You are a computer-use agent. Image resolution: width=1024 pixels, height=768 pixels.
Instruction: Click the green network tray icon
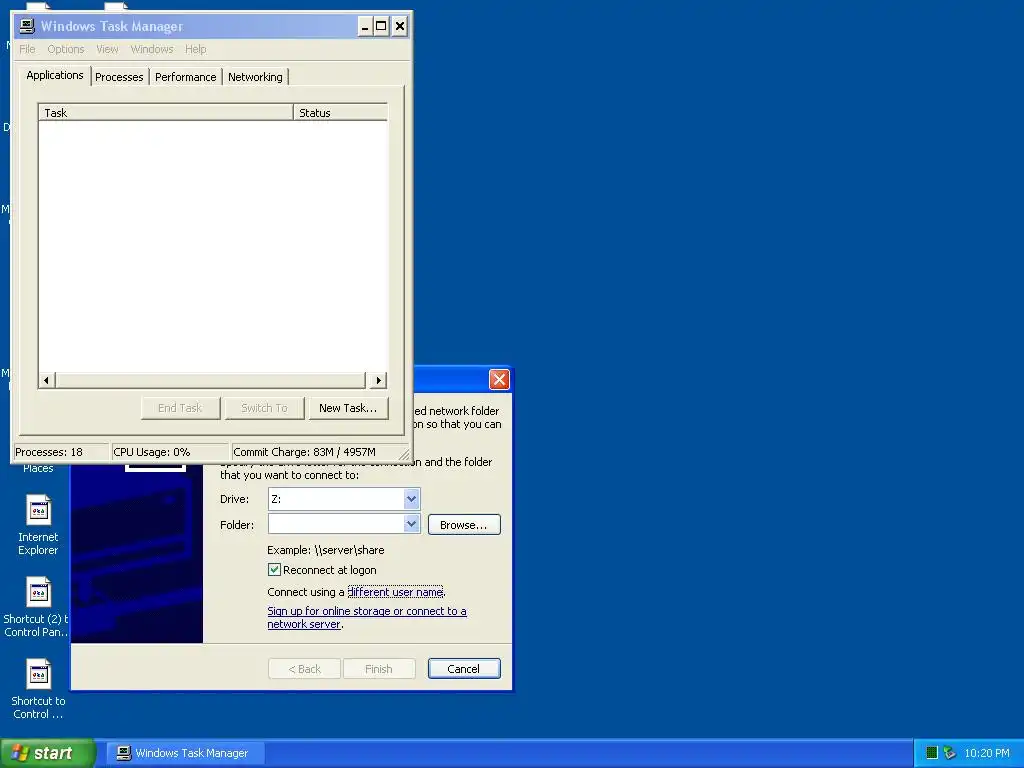click(932, 753)
